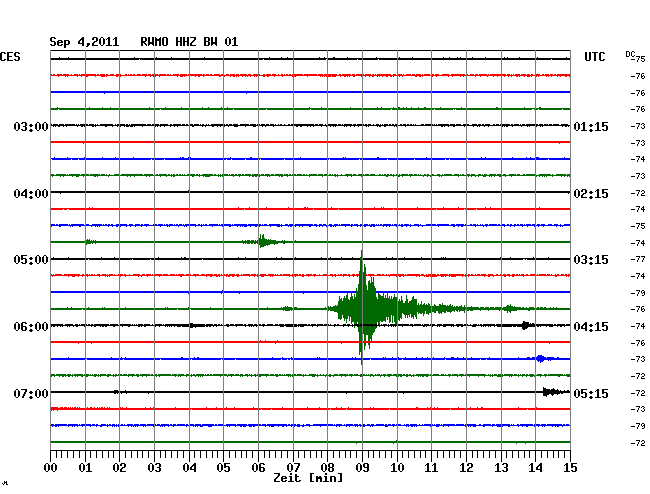The height and width of the screenshot is (494, 650).
Task: Click minute tick label 08
Action: (327, 468)
